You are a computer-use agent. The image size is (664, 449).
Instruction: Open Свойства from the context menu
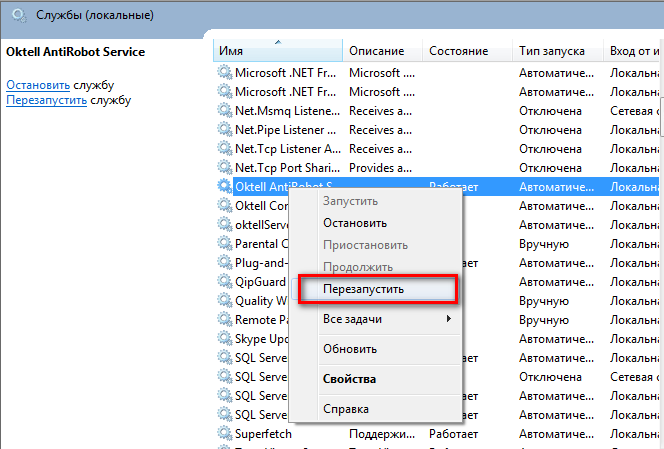point(349,379)
